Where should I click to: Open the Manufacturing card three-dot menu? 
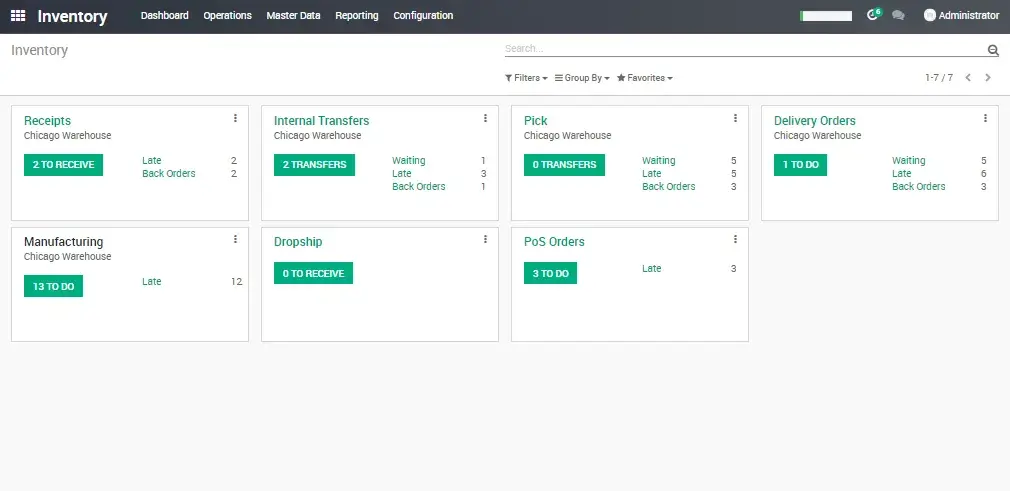pyautogui.click(x=235, y=239)
